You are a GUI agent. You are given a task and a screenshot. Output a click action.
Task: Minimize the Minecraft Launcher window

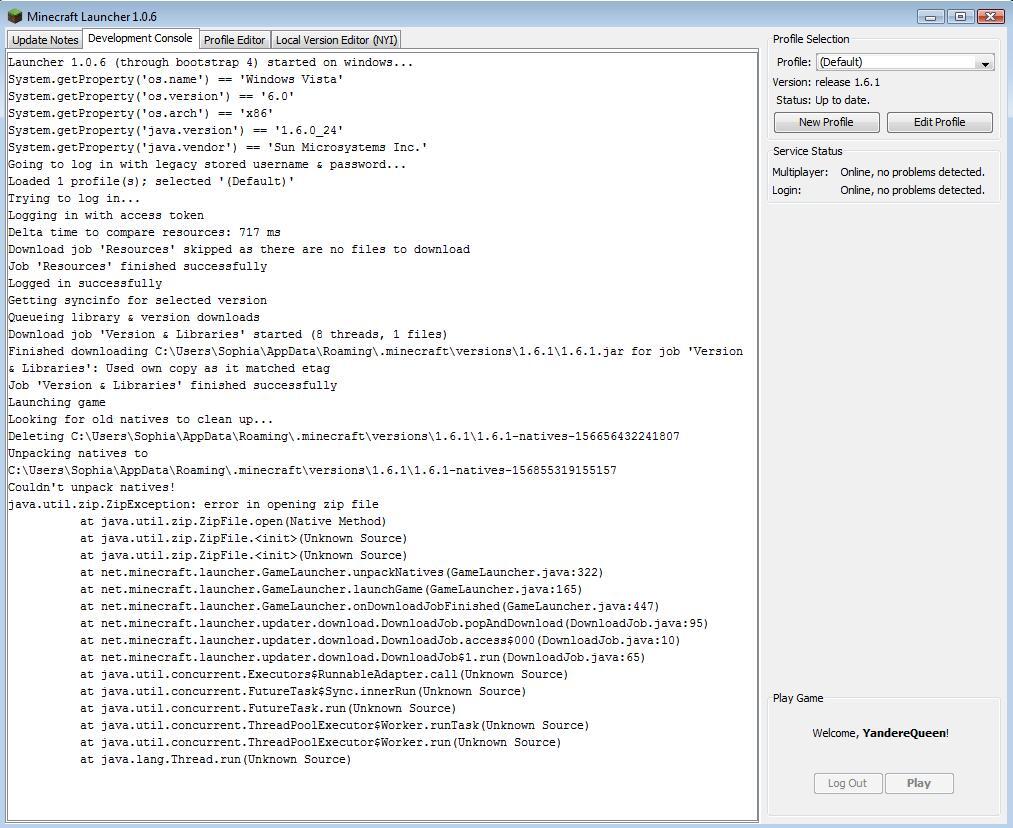point(931,17)
